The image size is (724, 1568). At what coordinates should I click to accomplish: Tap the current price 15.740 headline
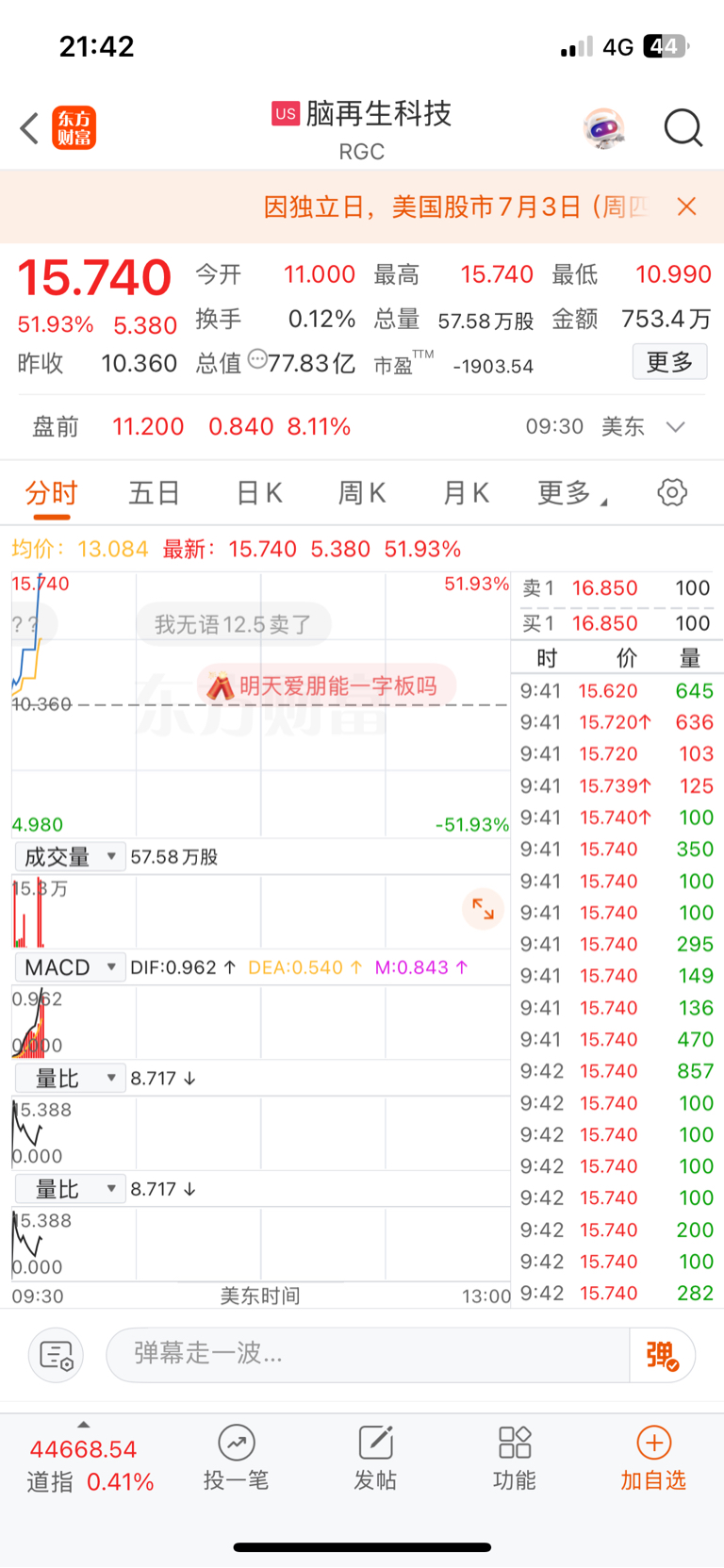tap(94, 278)
